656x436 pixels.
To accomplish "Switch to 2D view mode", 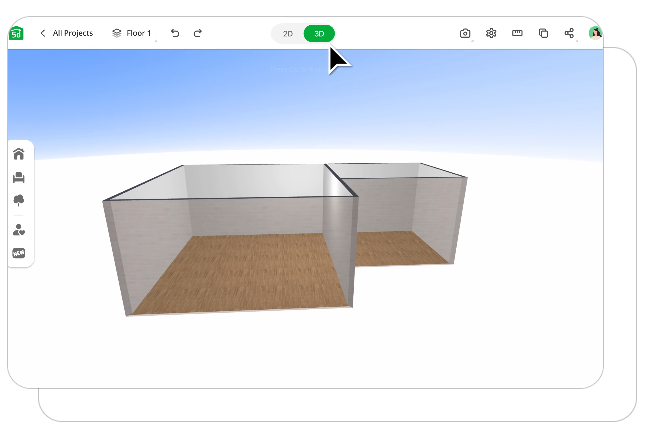I will click(287, 34).
